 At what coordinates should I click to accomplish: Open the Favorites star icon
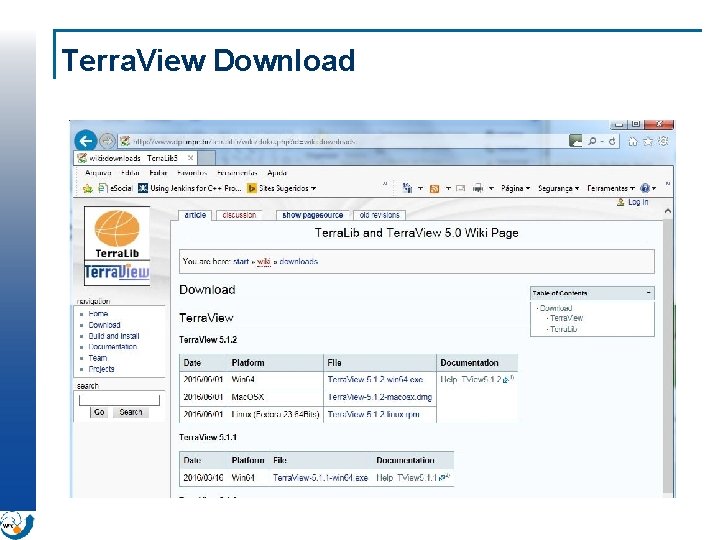[x=648, y=141]
